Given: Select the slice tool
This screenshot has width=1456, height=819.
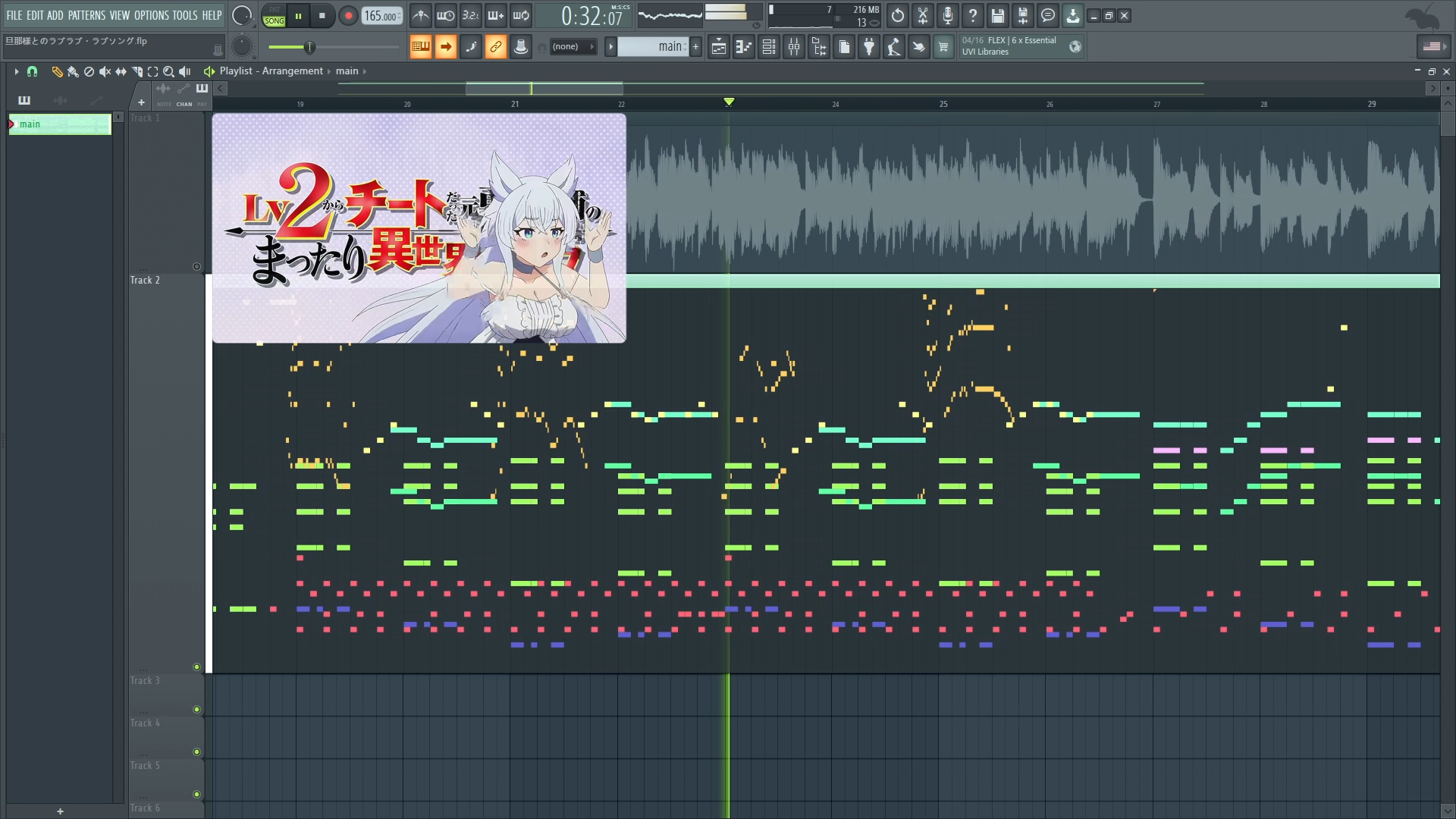Looking at the screenshot, I should click(136, 71).
